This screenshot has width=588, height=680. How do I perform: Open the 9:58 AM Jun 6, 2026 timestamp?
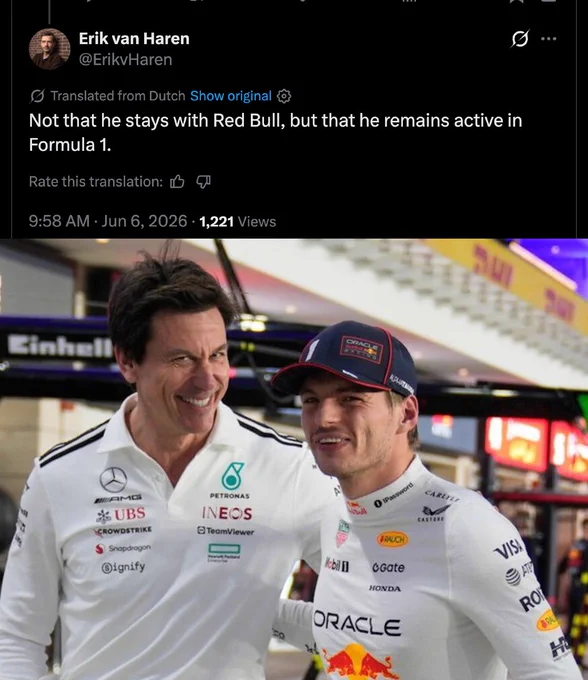[x=108, y=221]
